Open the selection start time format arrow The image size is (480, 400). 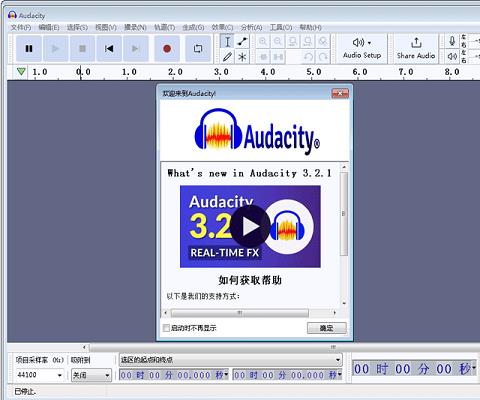click(226, 375)
